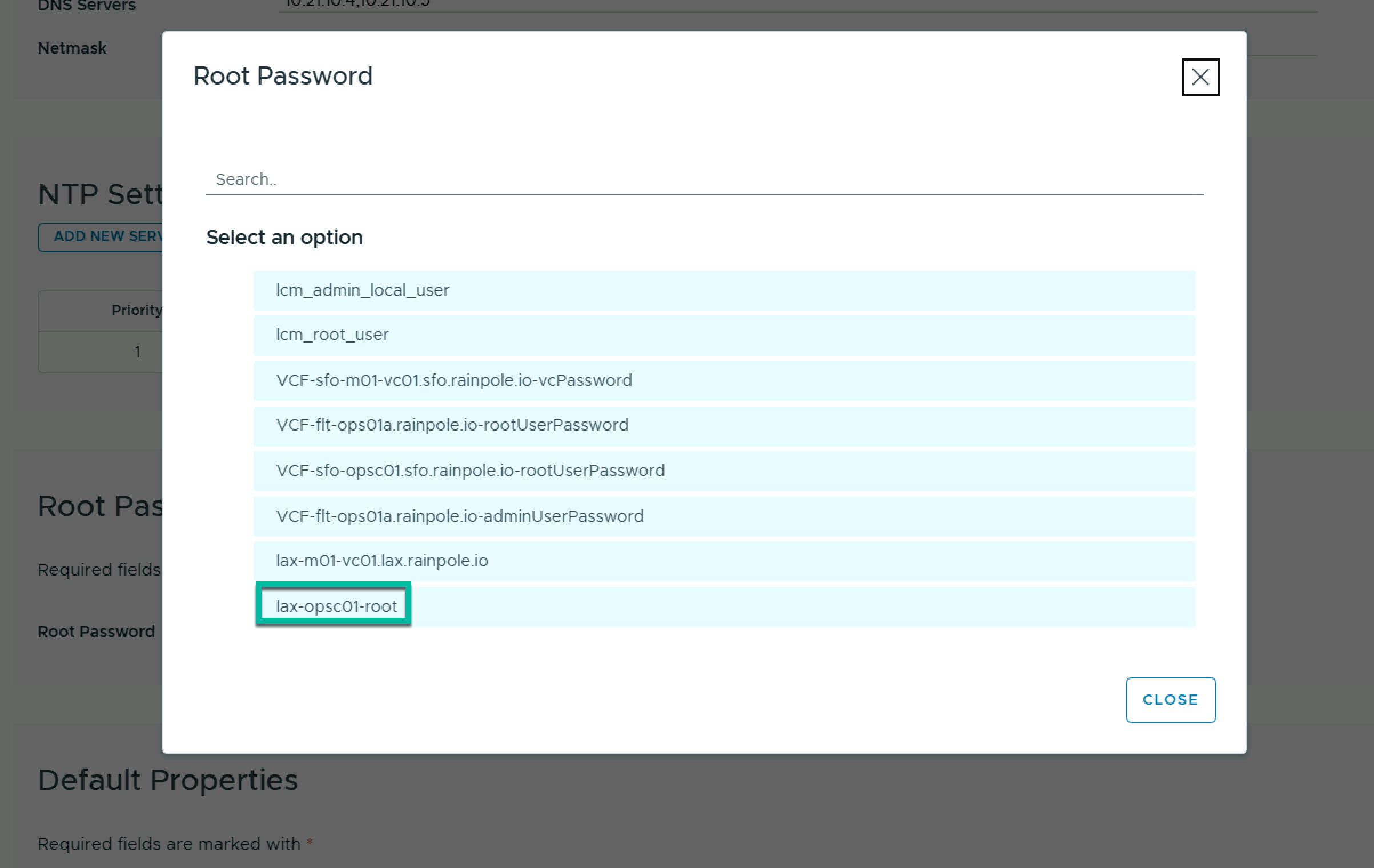Focus the Search.. input field

coord(704,179)
